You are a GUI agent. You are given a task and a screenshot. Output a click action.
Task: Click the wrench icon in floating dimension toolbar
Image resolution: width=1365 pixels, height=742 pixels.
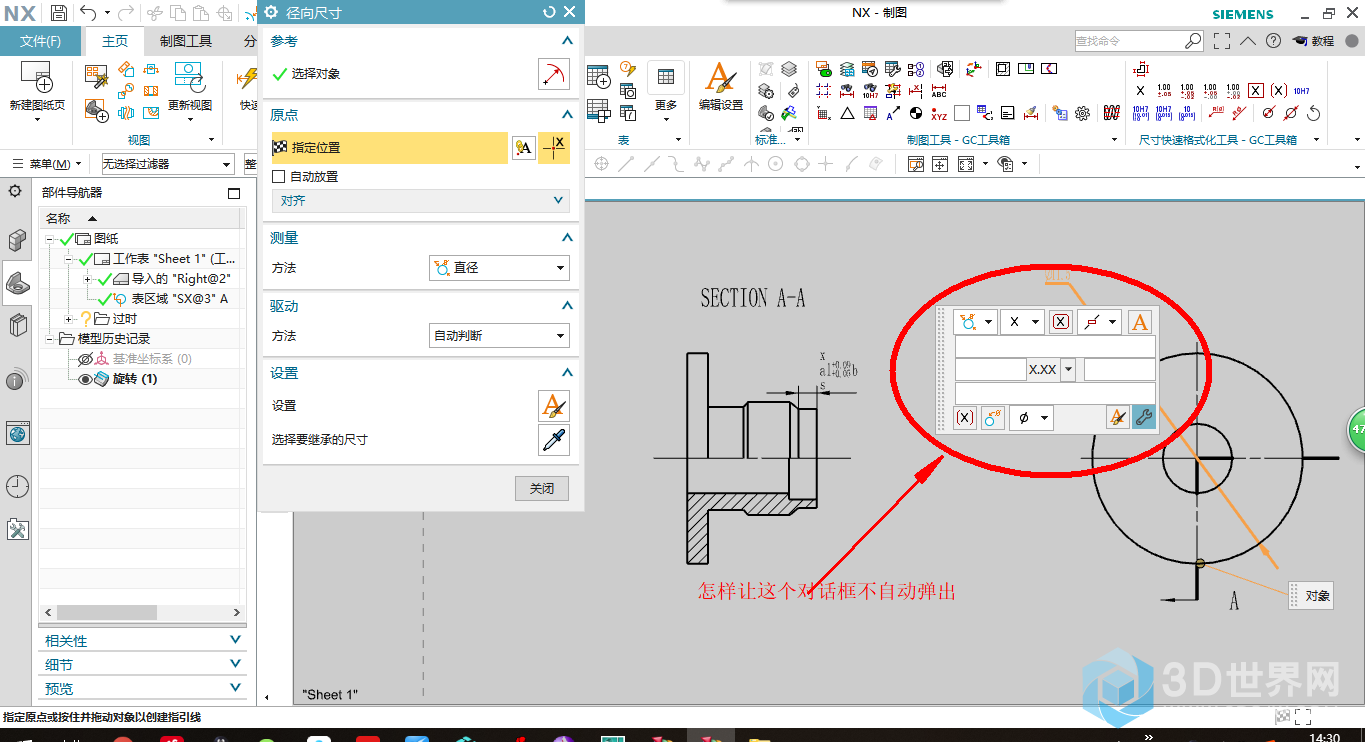click(x=1144, y=418)
